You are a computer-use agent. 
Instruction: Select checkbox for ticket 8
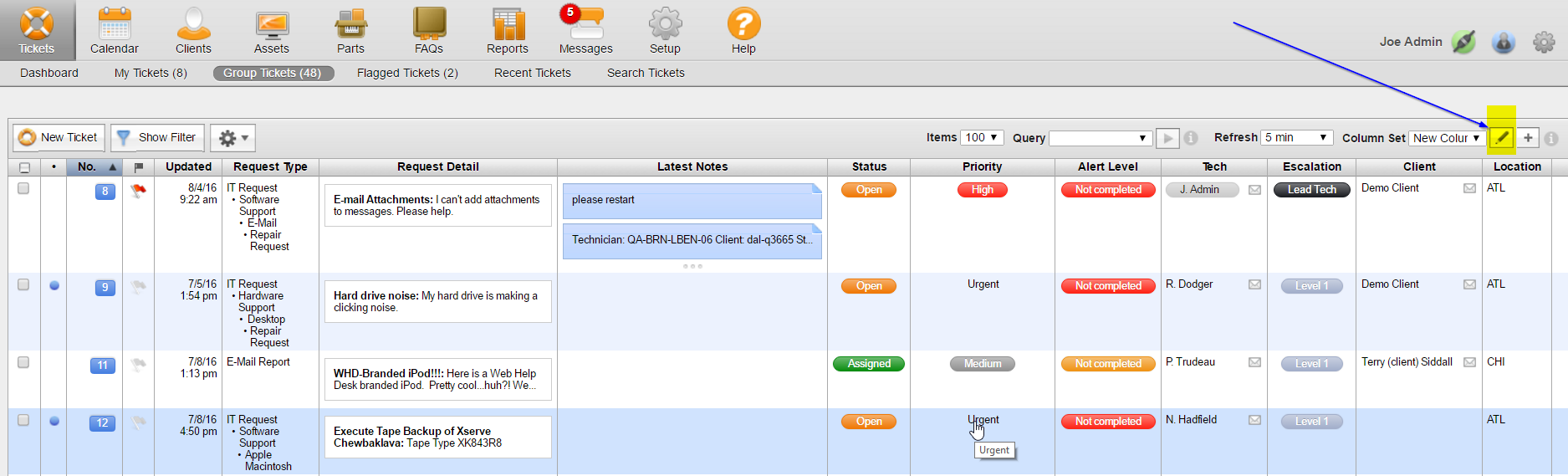(x=23, y=188)
